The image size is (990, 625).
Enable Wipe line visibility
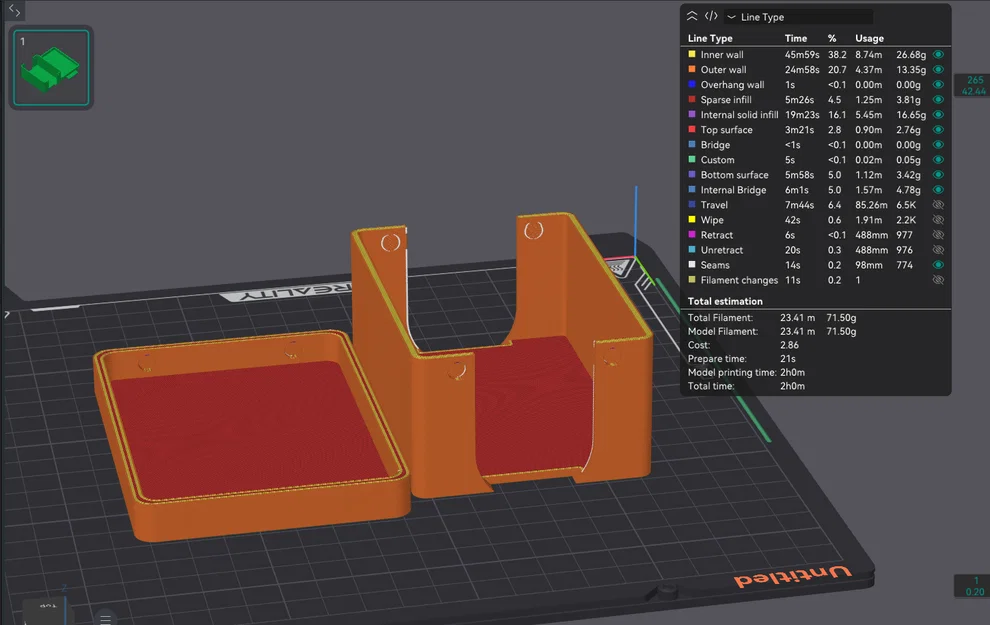click(x=938, y=220)
